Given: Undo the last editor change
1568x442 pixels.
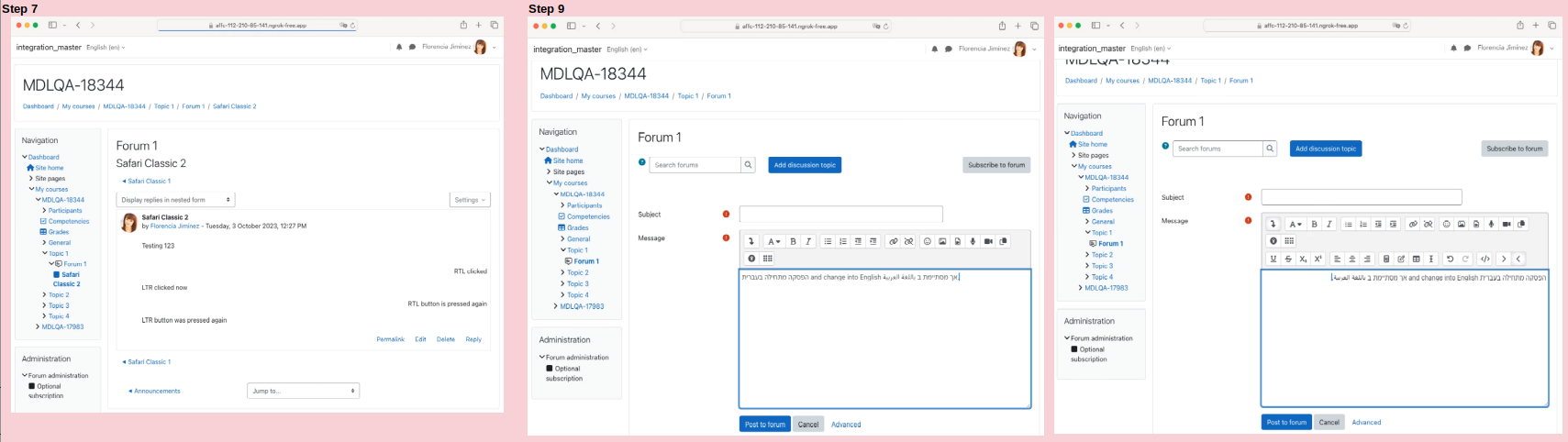Looking at the screenshot, I should point(1450,259).
